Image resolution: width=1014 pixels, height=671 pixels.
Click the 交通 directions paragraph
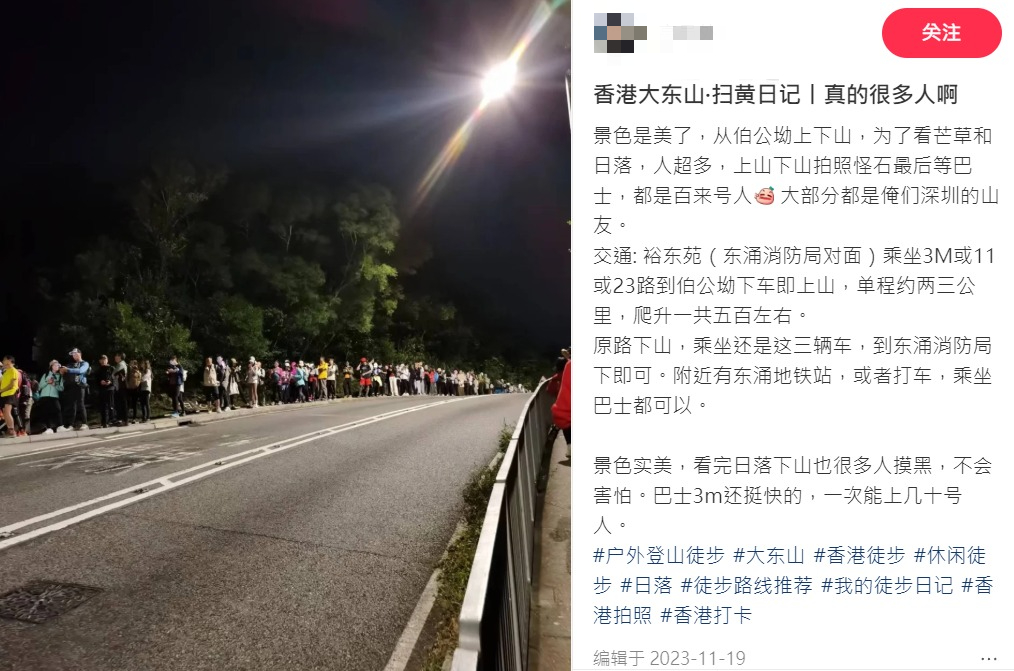(x=793, y=285)
